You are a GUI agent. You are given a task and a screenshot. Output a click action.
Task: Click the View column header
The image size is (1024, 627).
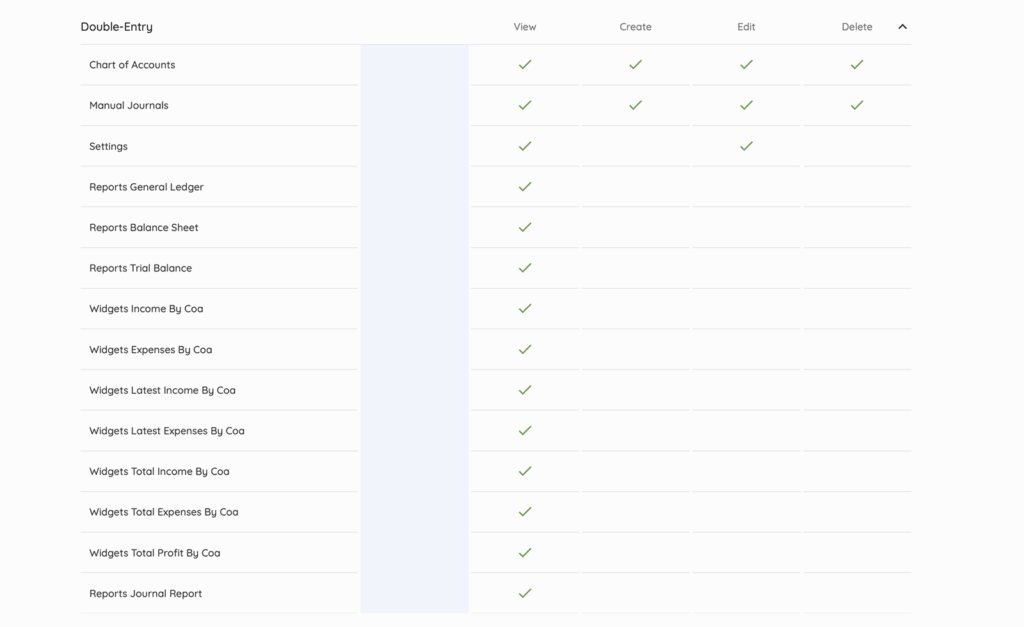[524, 27]
